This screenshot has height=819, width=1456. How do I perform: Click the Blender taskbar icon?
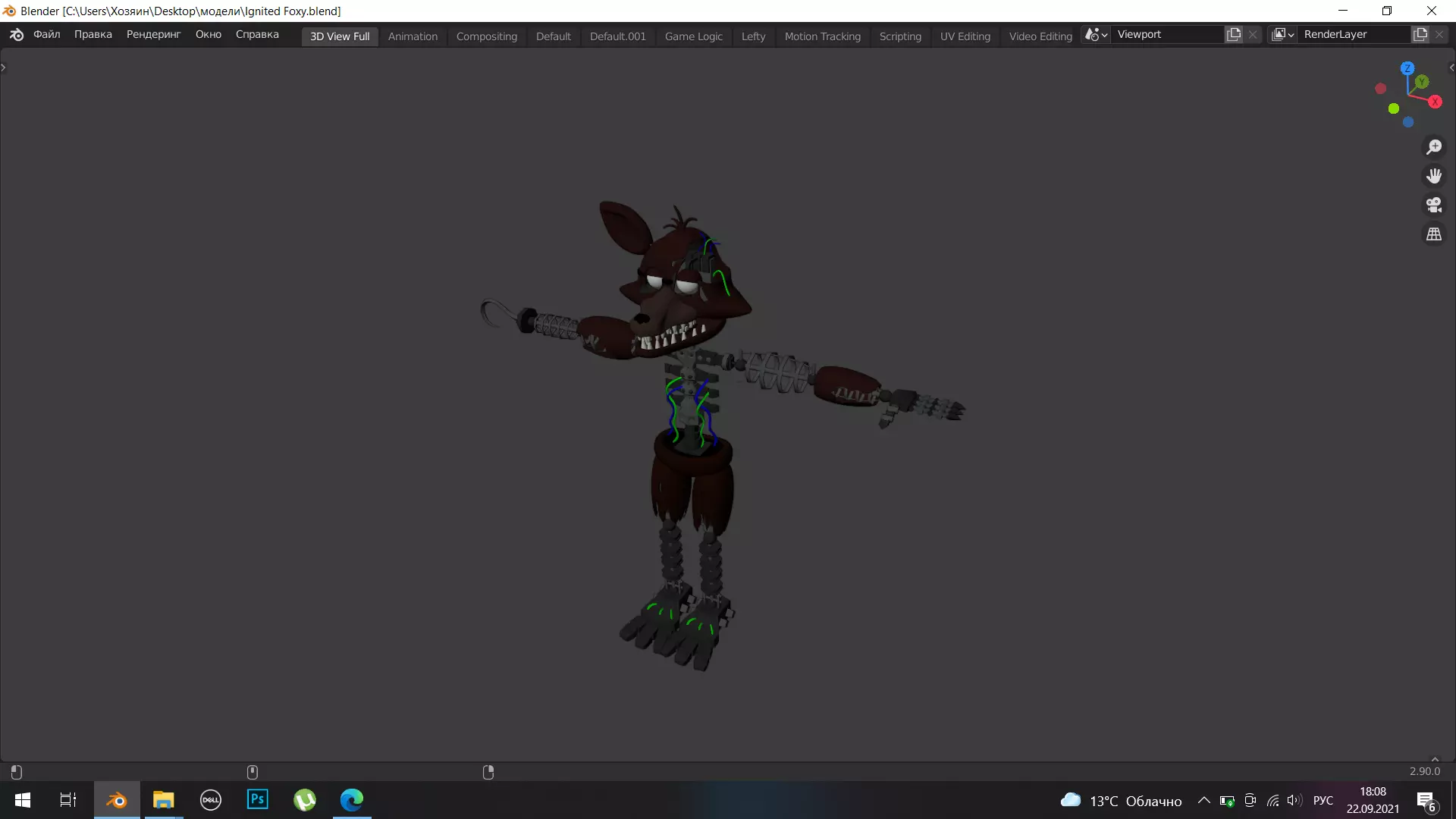[117, 800]
